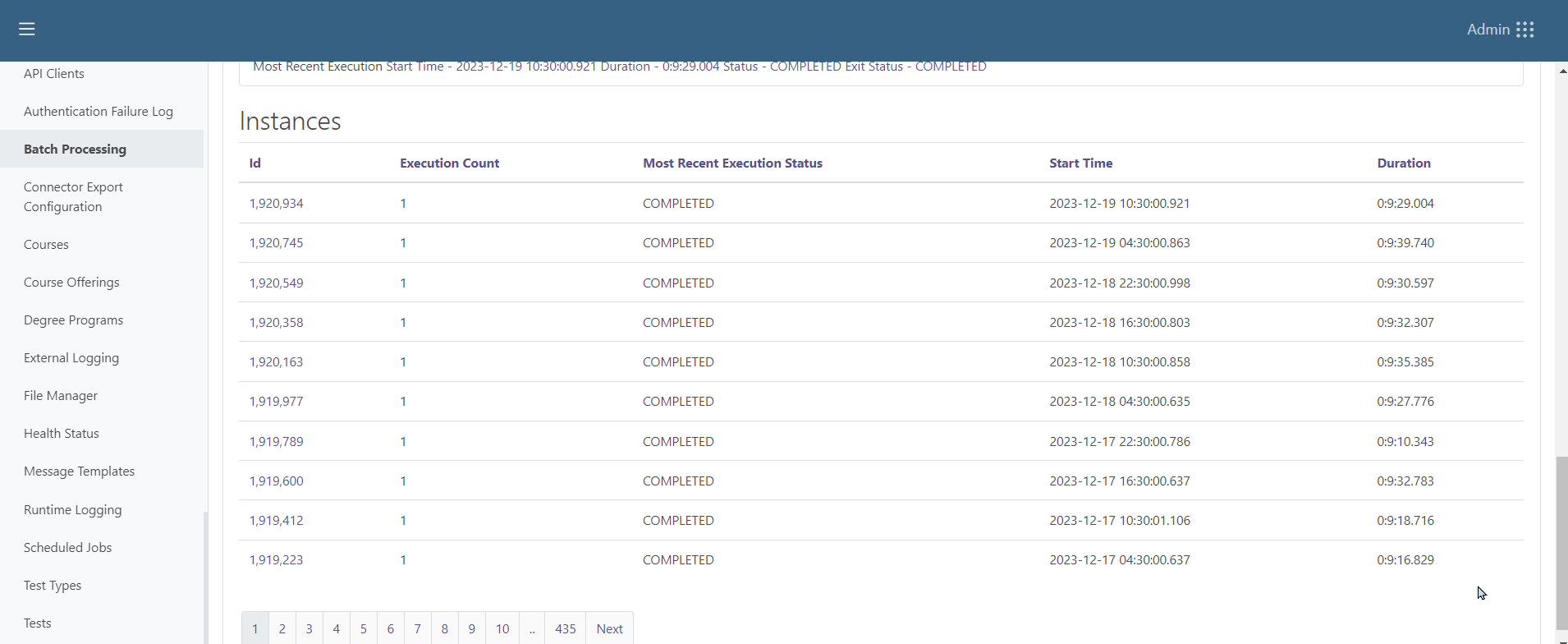Click start time 2023-12-18 22:30:00.998
This screenshot has width=1568, height=644.
pyautogui.click(x=1120, y=283)
